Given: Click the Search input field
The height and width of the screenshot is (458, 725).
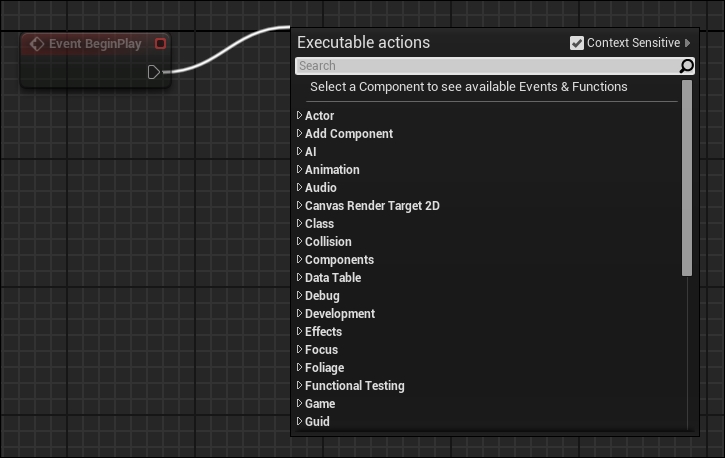Looking at the screenshot, I should point(488,66).
